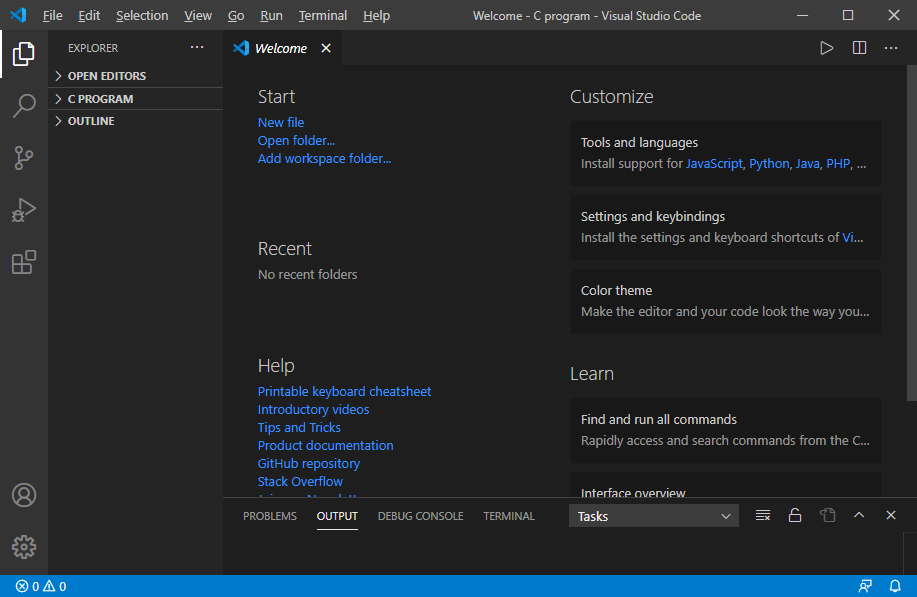
Task: Open the Selection menu
Action: 142,16
